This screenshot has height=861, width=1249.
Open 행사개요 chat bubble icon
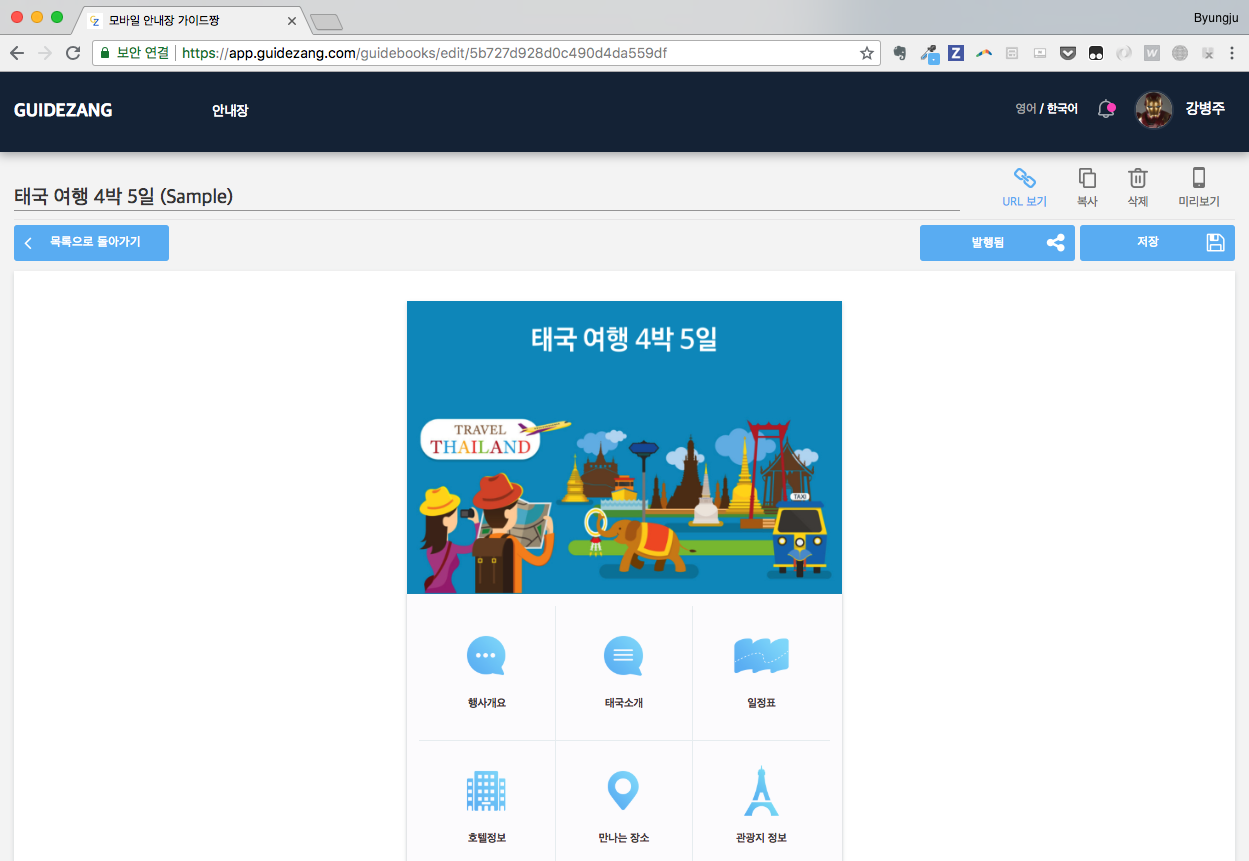coord(486,656)
